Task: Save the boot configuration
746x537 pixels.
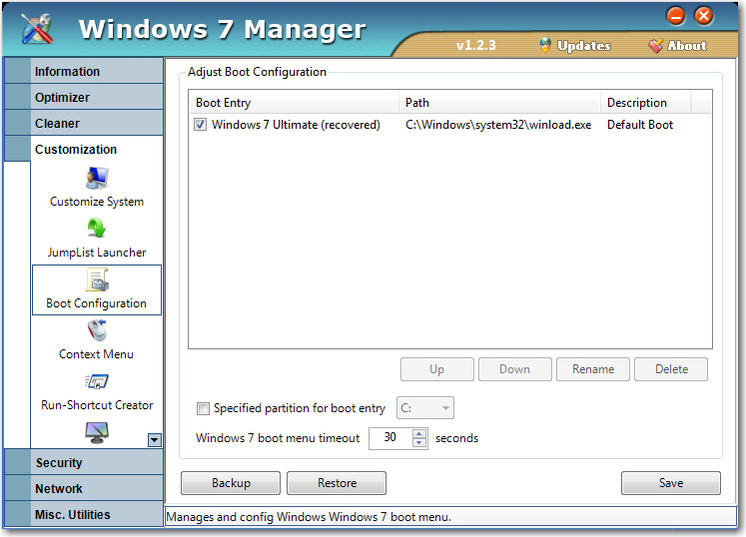Action: tap(671, 483)
